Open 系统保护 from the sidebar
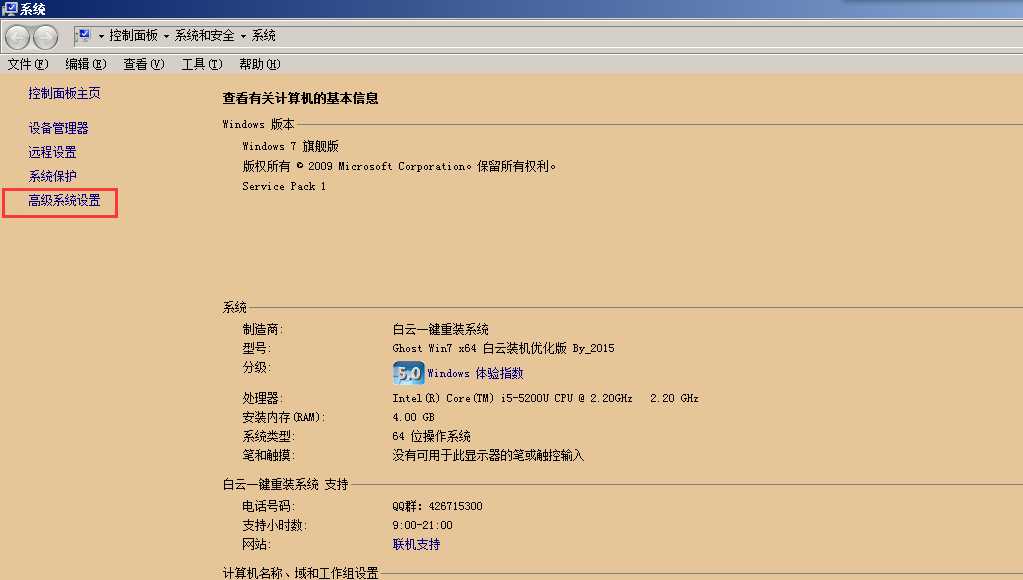This screenshot has height=580, width=1023. click(51, 176)
